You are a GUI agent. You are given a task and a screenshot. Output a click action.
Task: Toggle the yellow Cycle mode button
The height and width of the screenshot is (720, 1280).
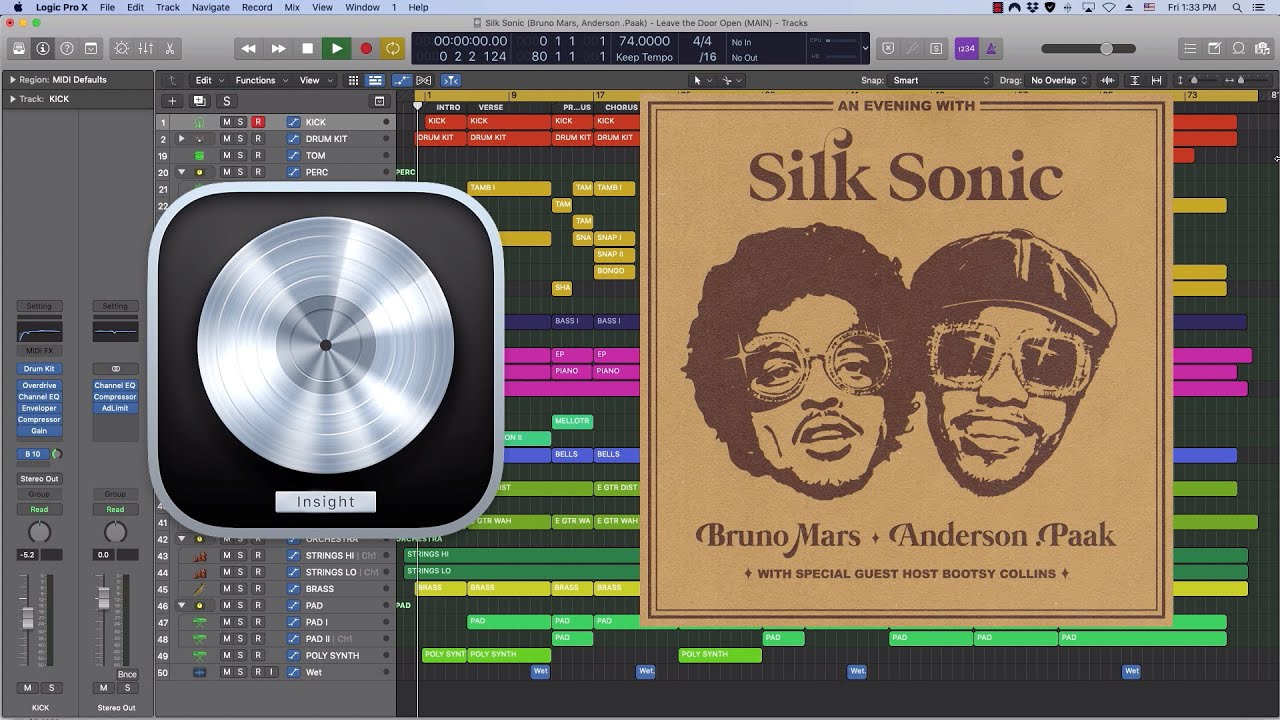coord(393,48)
